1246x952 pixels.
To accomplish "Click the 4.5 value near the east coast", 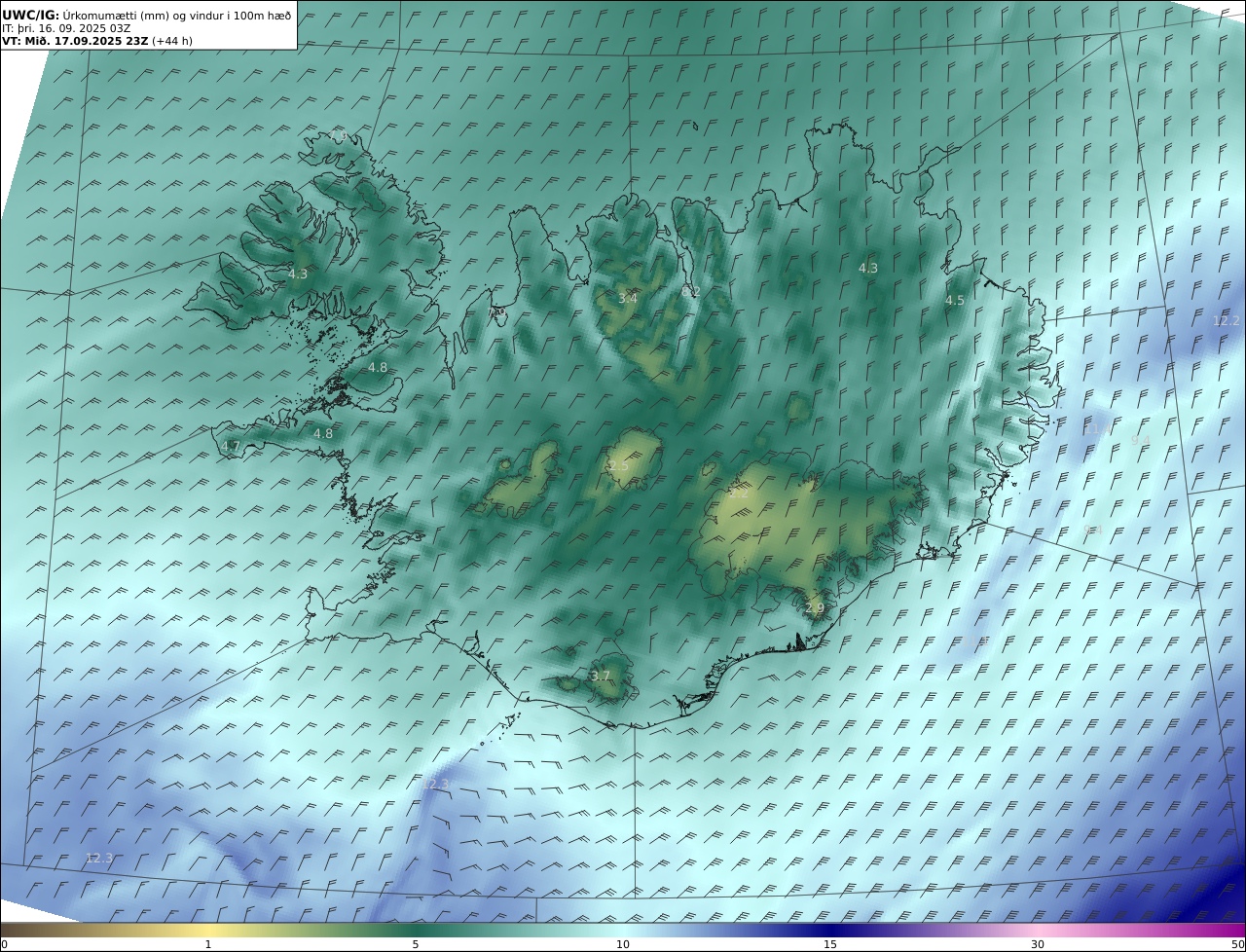I will pyautogui.click(x=955, y=301).
